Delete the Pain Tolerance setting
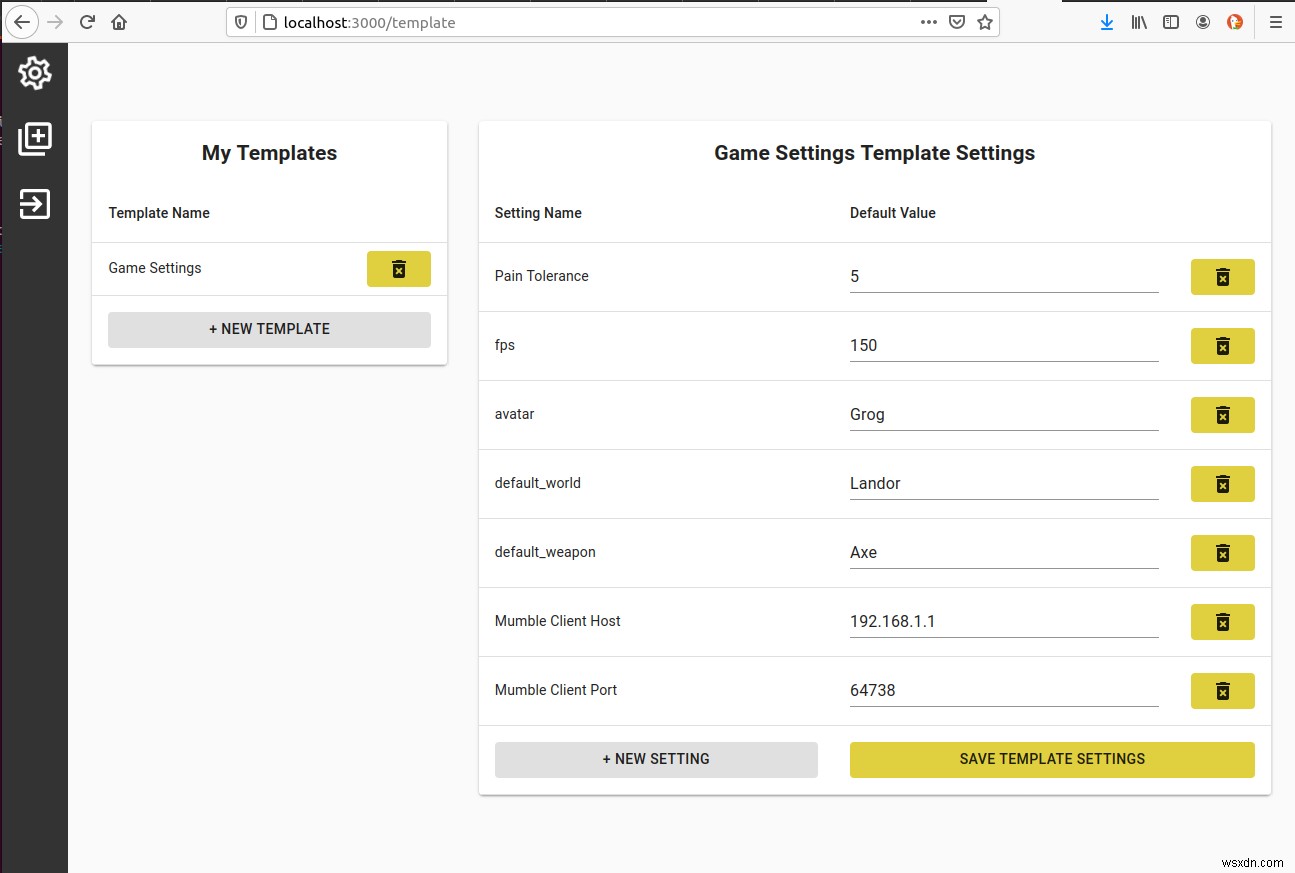The width and height of the screenshot is (1295, 873). click(x=1222, y=277)
